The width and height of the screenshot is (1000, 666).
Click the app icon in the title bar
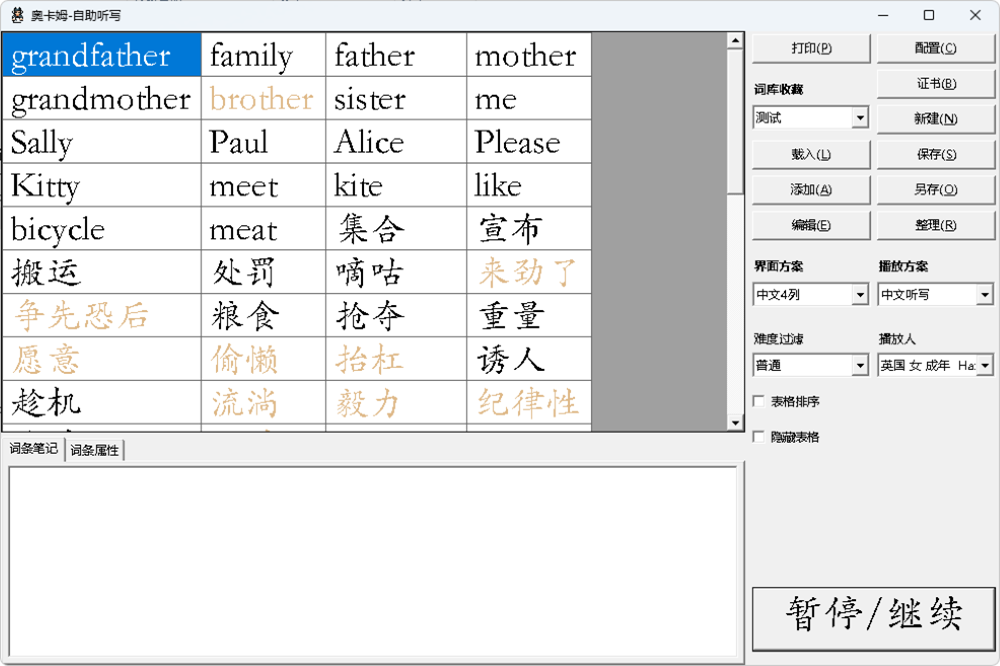[17, 16]
